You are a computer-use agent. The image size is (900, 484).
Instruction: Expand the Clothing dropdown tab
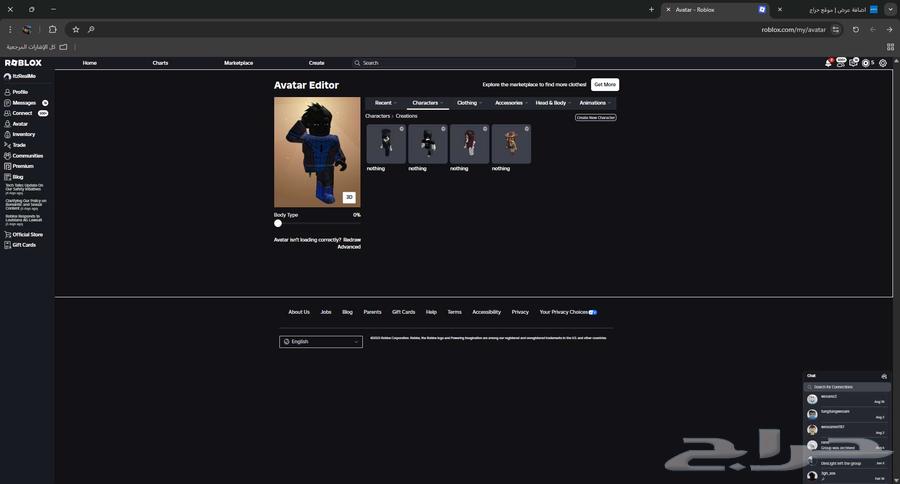click(470, 103)
